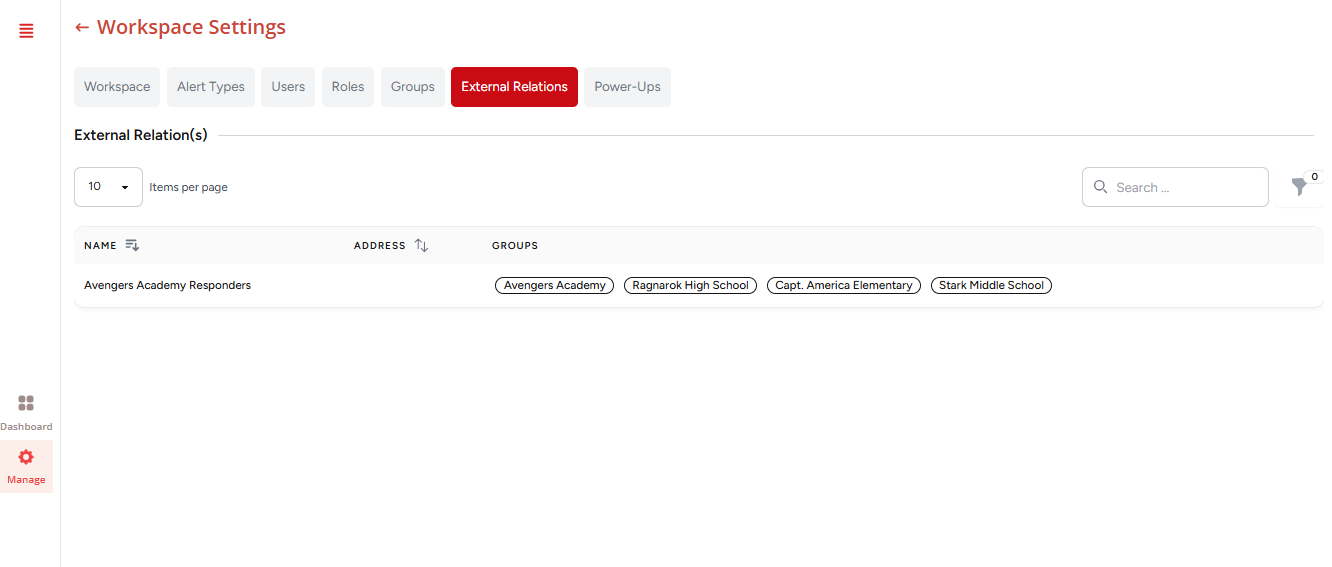The width and height of the screenshot is (1332, 567).
Task: Open the hamburger menu icon
Action: pos(26,31)
